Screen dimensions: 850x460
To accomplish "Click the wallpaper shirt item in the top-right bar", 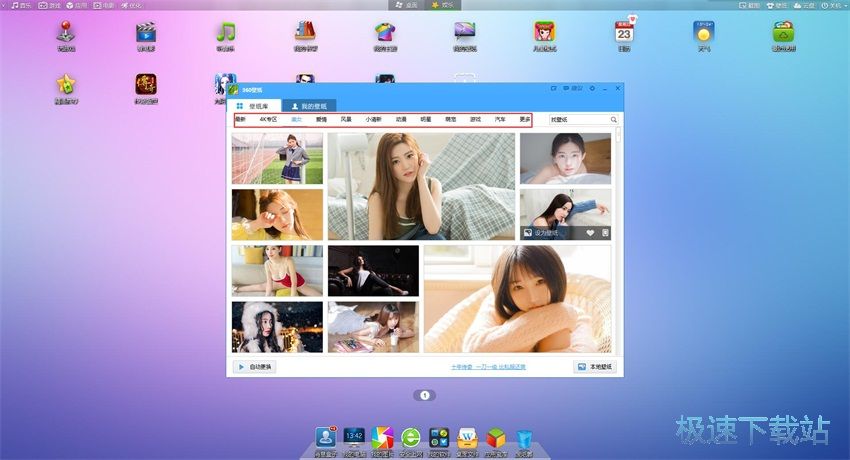I will click(777, 5).
